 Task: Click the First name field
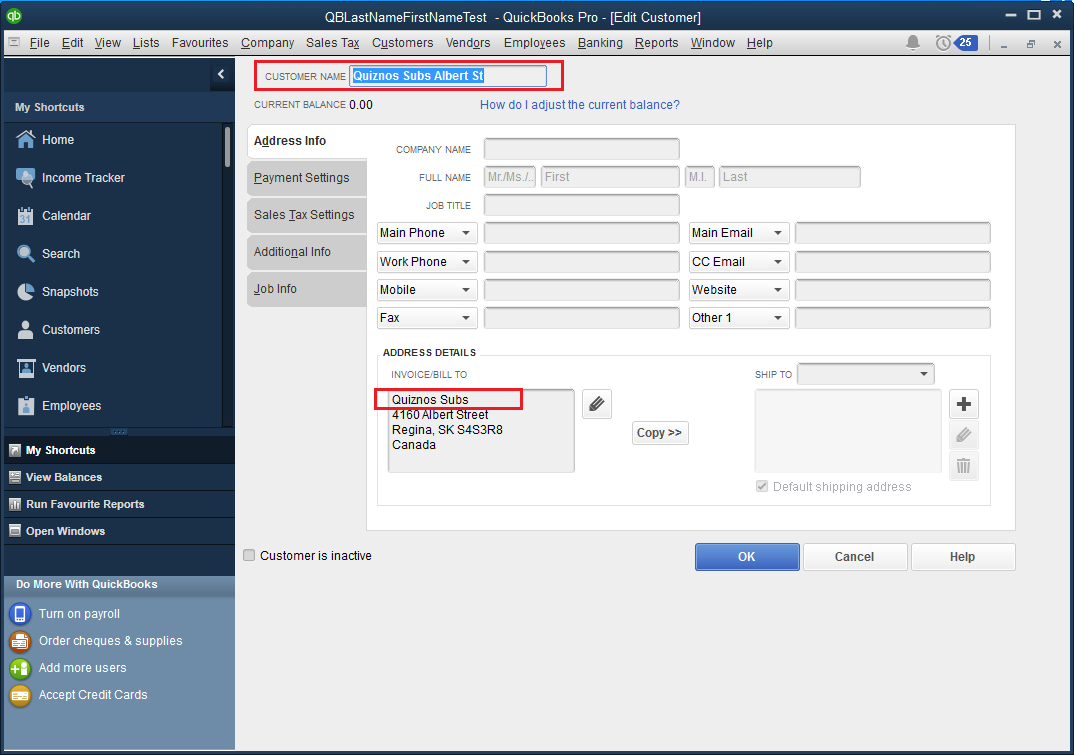610,177
